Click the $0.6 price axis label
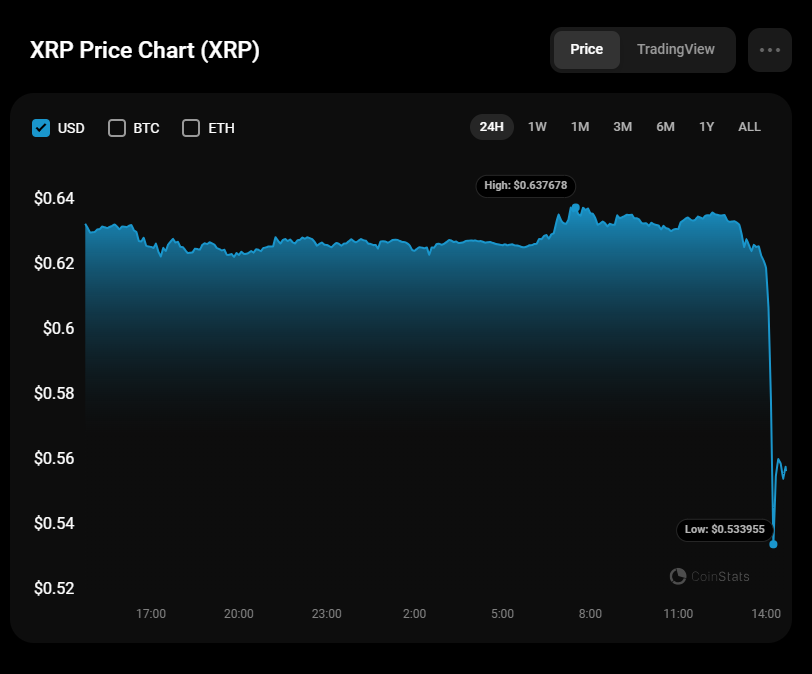This screenshot has width=812, height=674. click(58, 328)
